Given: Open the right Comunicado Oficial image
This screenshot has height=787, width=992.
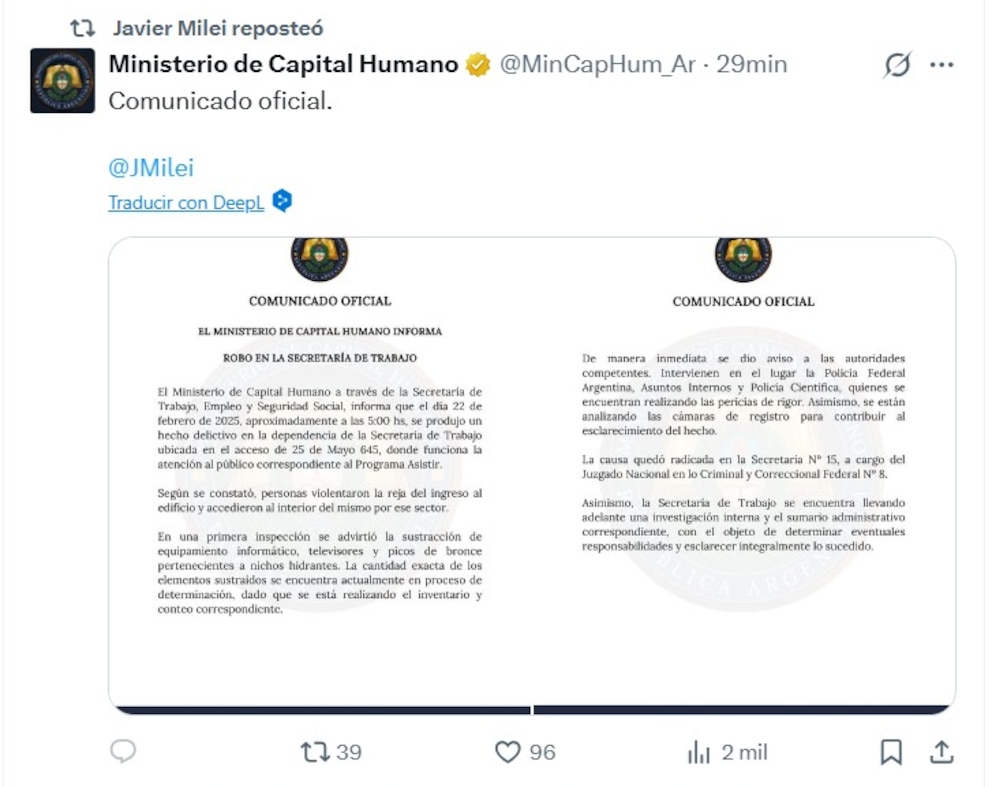Looking at the screenshot, I should pos(743,475).
